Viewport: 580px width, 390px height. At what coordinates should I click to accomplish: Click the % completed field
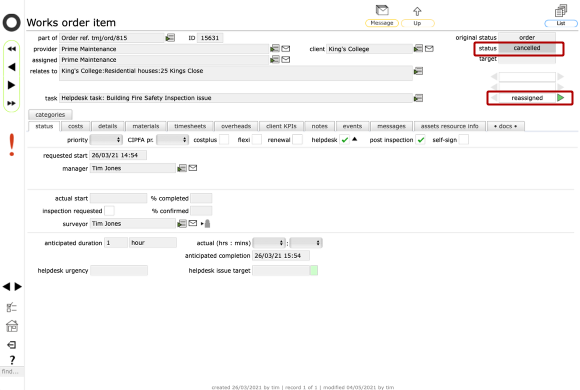coord(201,198)
